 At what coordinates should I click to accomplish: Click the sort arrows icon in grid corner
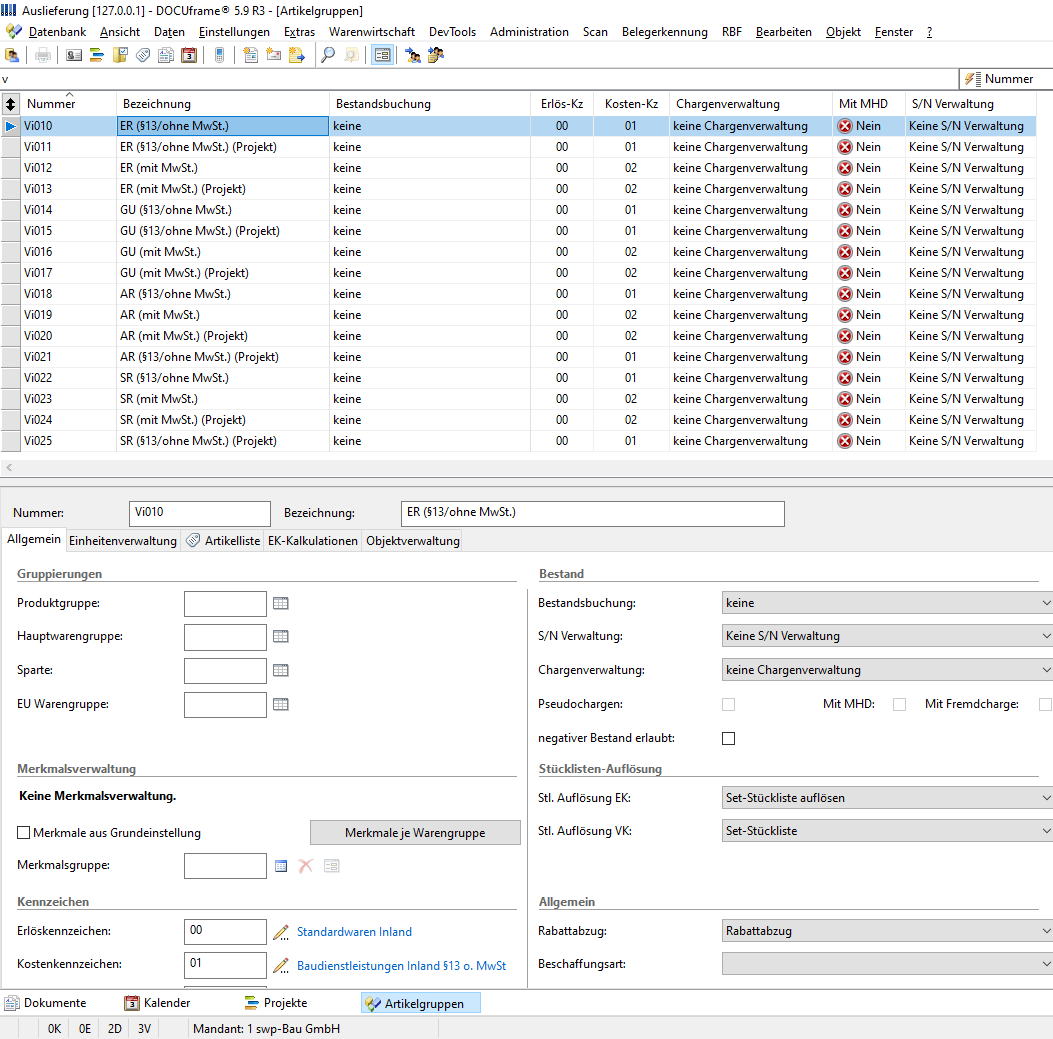tap(10, 104)
